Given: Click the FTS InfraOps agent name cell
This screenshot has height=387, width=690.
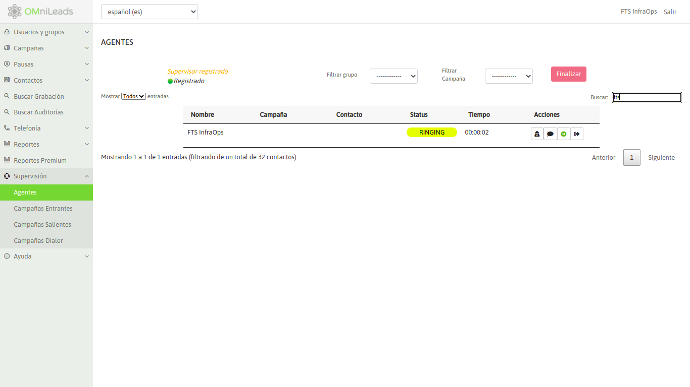Looking at the screenshot, I should click(206, 133).
